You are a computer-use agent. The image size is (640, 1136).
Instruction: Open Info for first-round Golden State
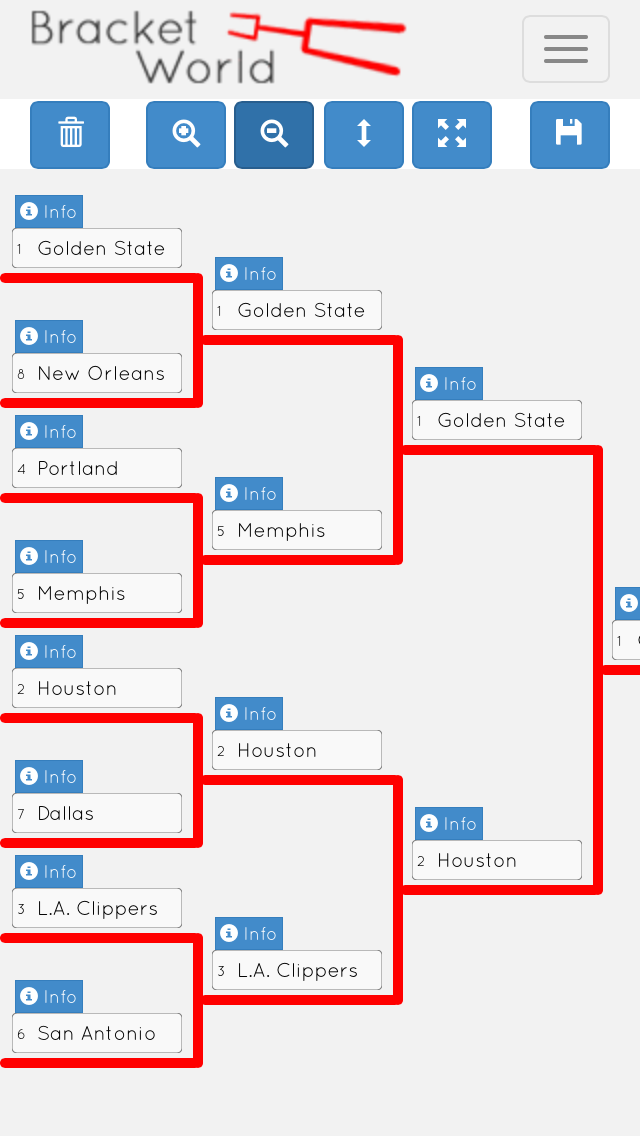tap(49, 212)
